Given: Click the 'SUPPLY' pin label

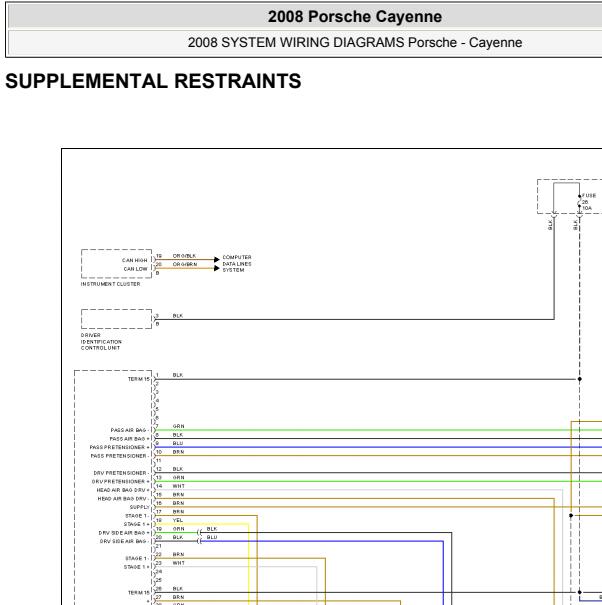Looking at the screenshot, I should [x=139, y=507].
